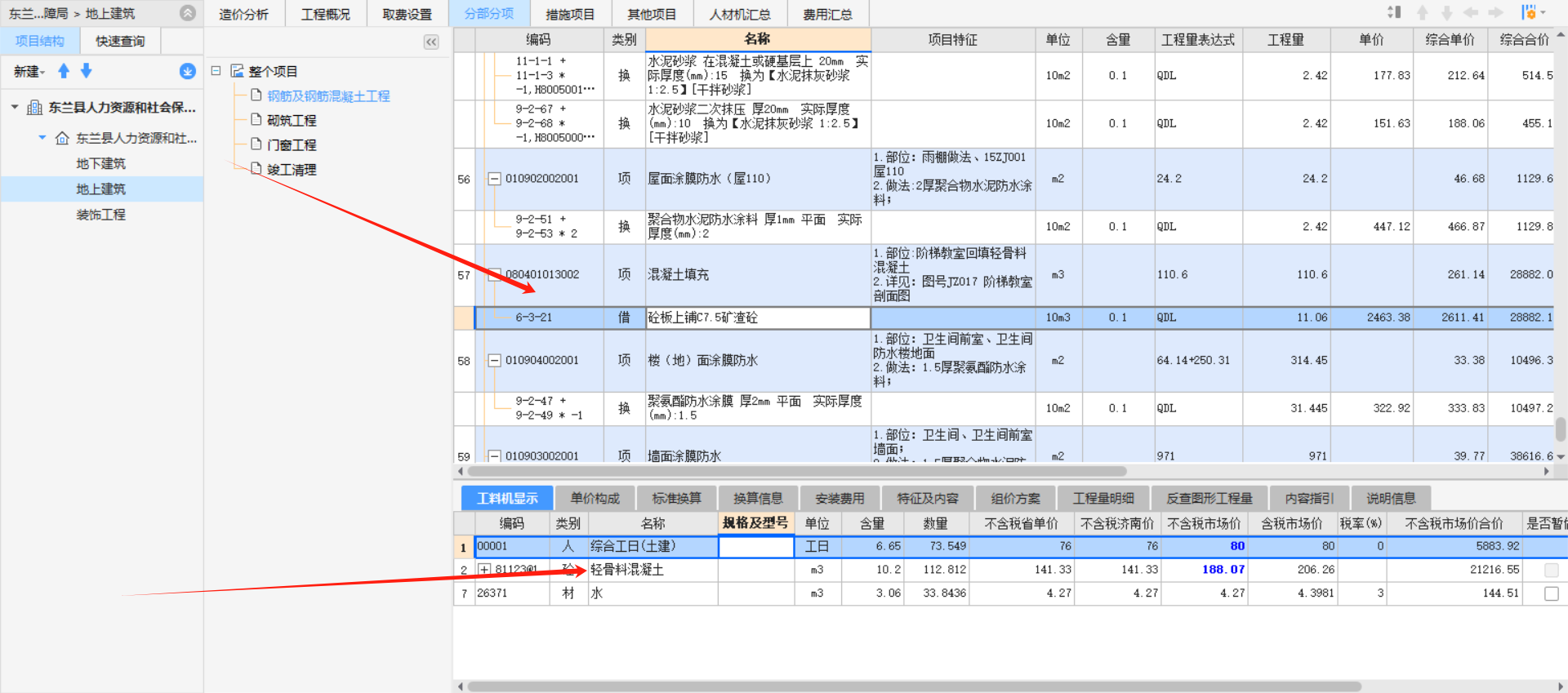Open the 特征及内容 bottom tab
This screenshot has width=1568, height=693.
[928, 498]
